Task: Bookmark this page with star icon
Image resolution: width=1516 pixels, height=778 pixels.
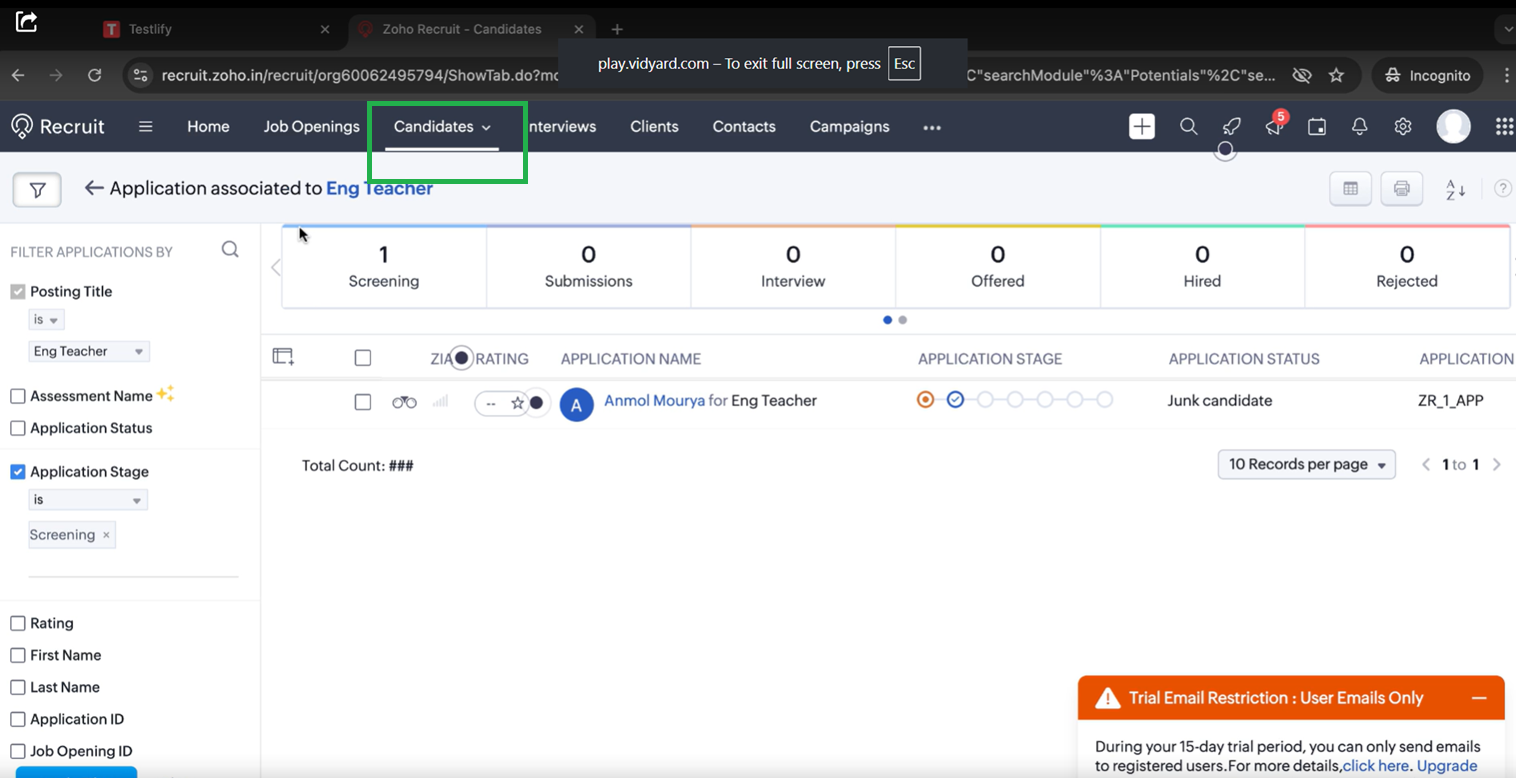Action: coord(1336,75)
